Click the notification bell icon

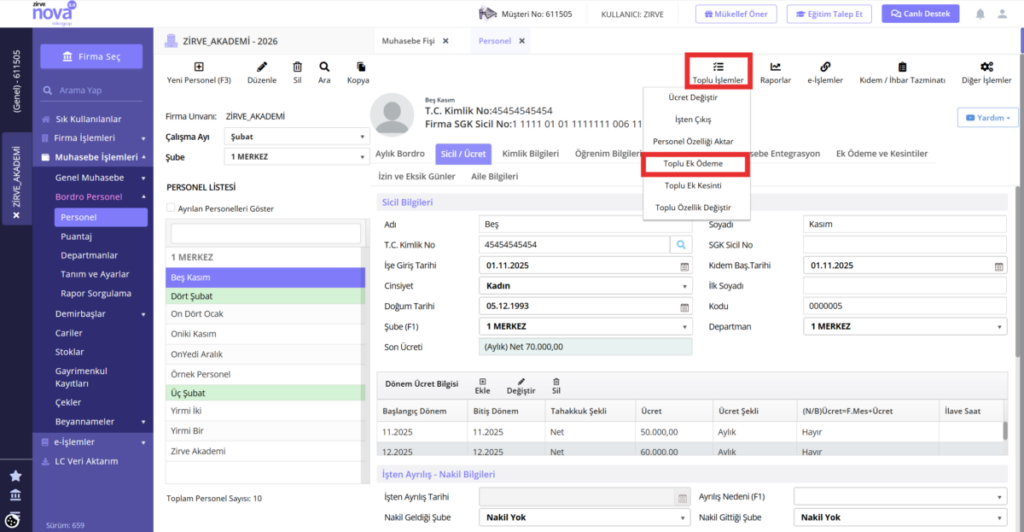pos(980,14)
